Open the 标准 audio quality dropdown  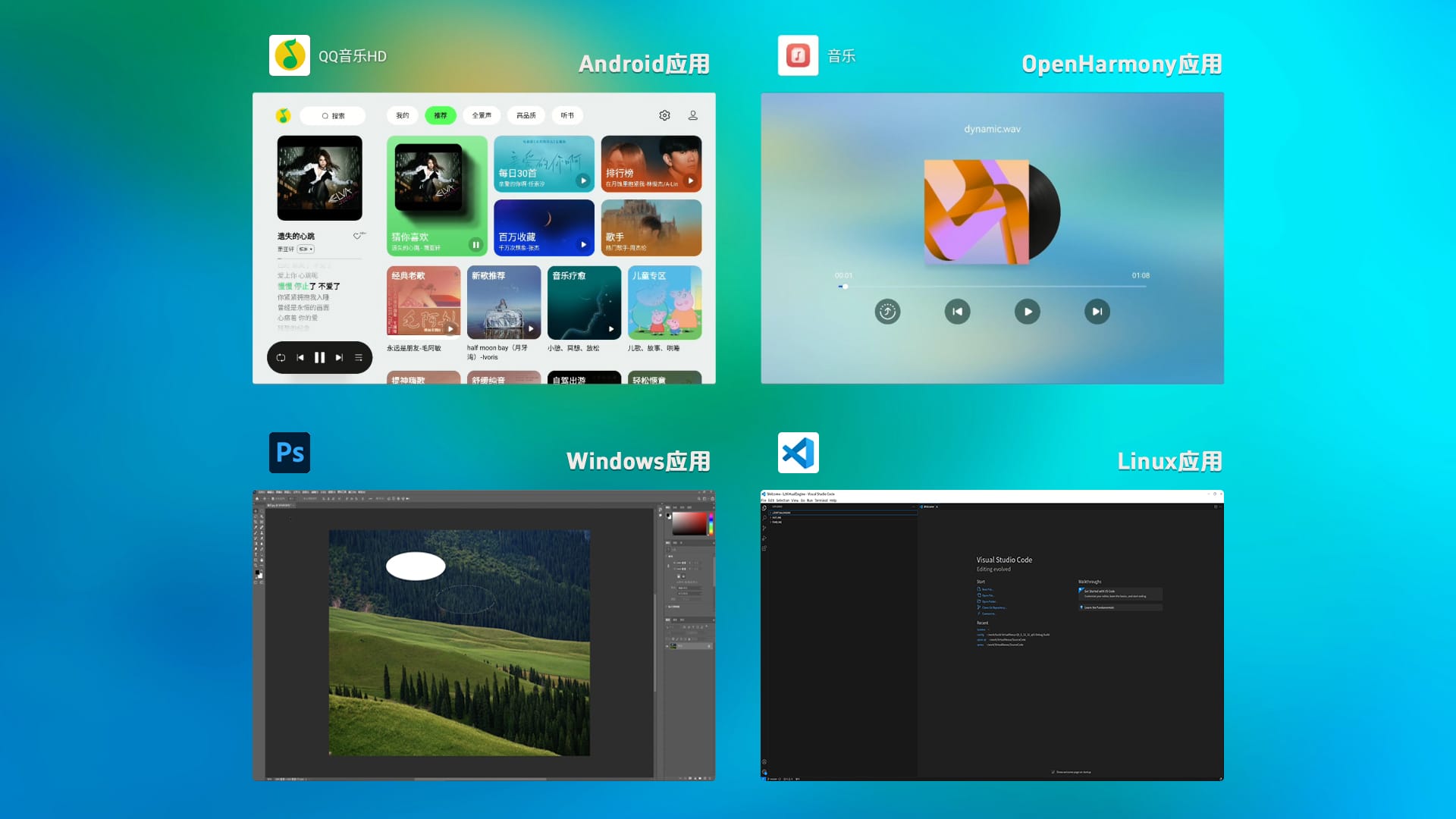click(x=306, y=249)
